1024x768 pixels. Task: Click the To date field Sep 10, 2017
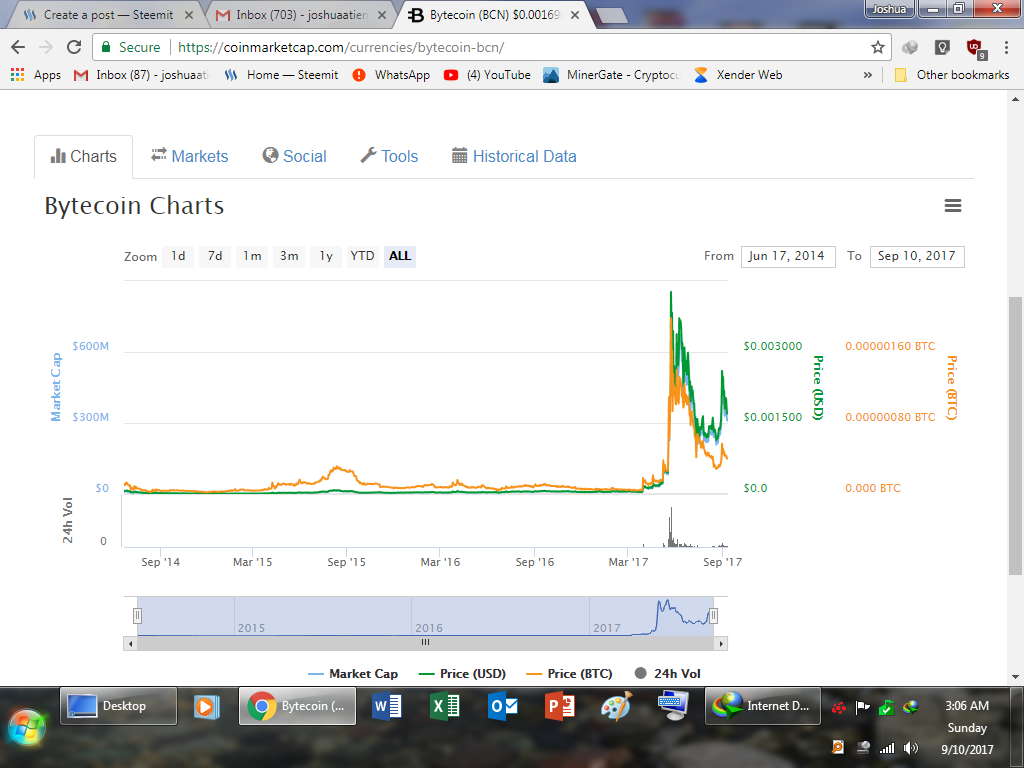(917, 256)
